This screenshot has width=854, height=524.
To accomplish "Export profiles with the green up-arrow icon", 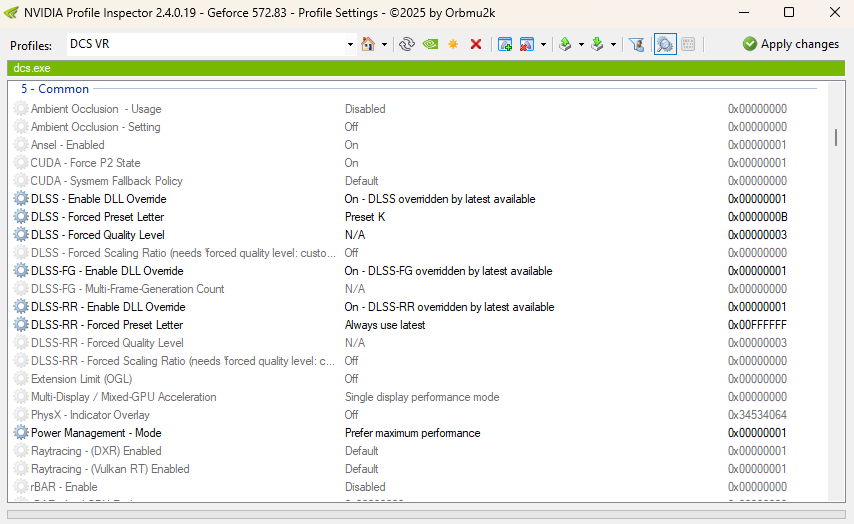I will (565, 44).
